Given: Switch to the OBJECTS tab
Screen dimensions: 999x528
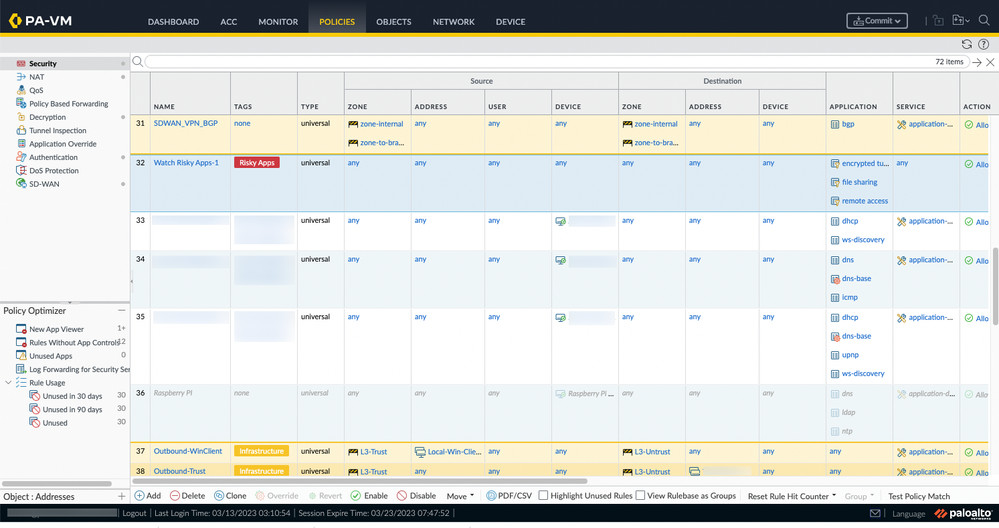Looking at the screenshot, I should click(393, 21).
